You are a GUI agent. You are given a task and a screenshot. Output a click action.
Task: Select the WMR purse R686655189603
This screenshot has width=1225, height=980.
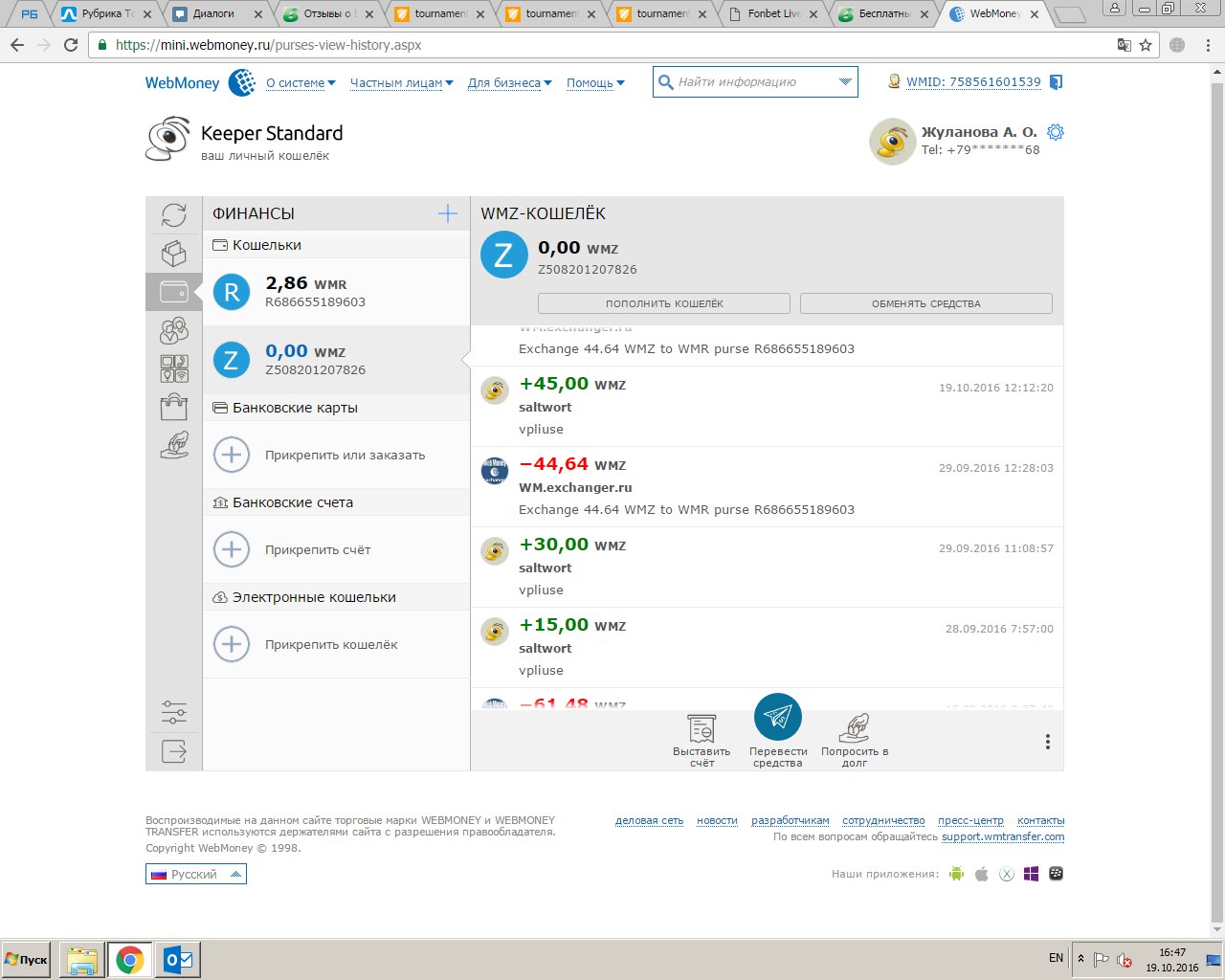pos(336,292)
